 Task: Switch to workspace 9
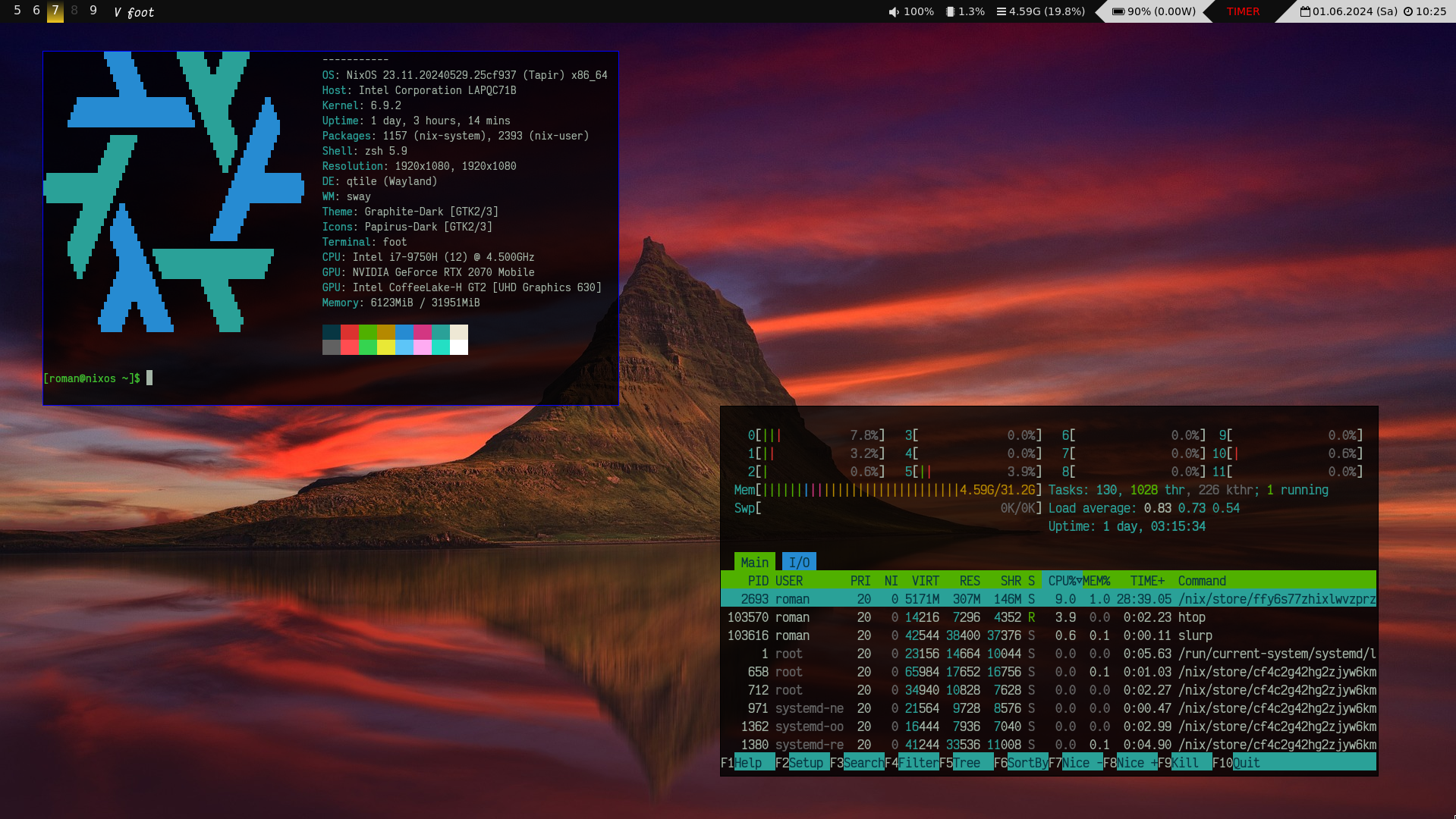point(93,11)
